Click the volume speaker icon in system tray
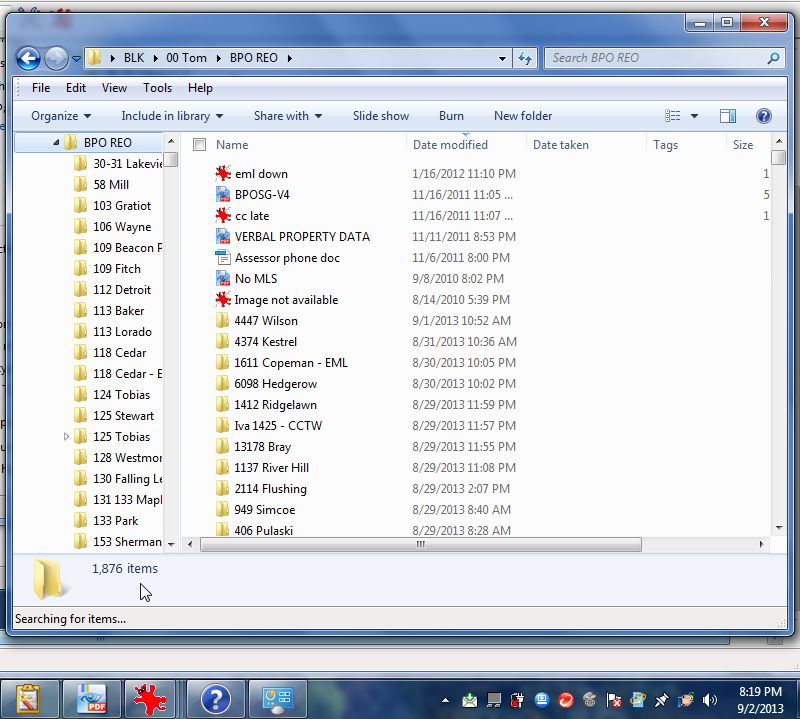Screen dimensions: 800x719 click(709, 699)
